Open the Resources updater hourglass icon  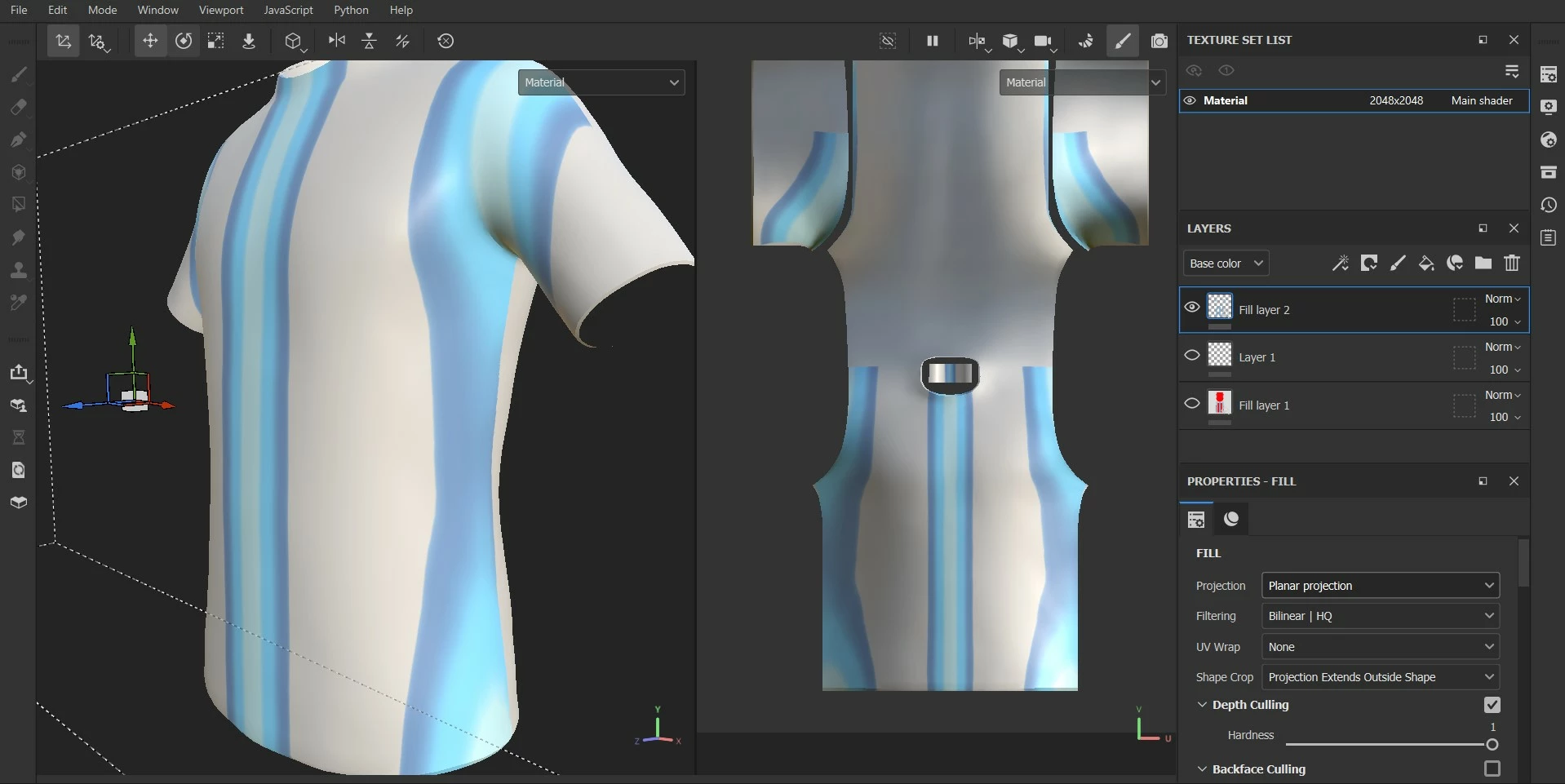click(18, 438)
